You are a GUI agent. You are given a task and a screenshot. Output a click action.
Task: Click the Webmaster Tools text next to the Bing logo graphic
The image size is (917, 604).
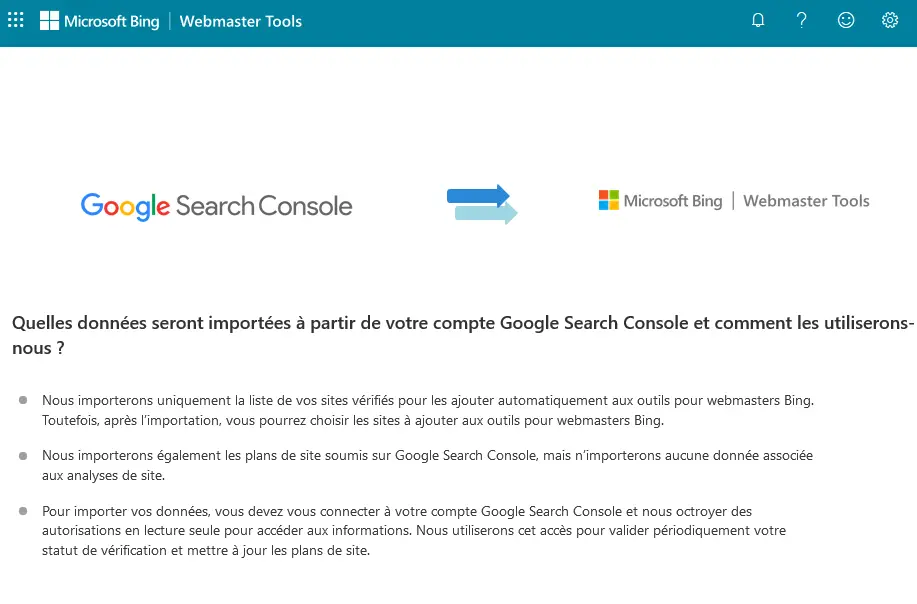click(806, 200)
